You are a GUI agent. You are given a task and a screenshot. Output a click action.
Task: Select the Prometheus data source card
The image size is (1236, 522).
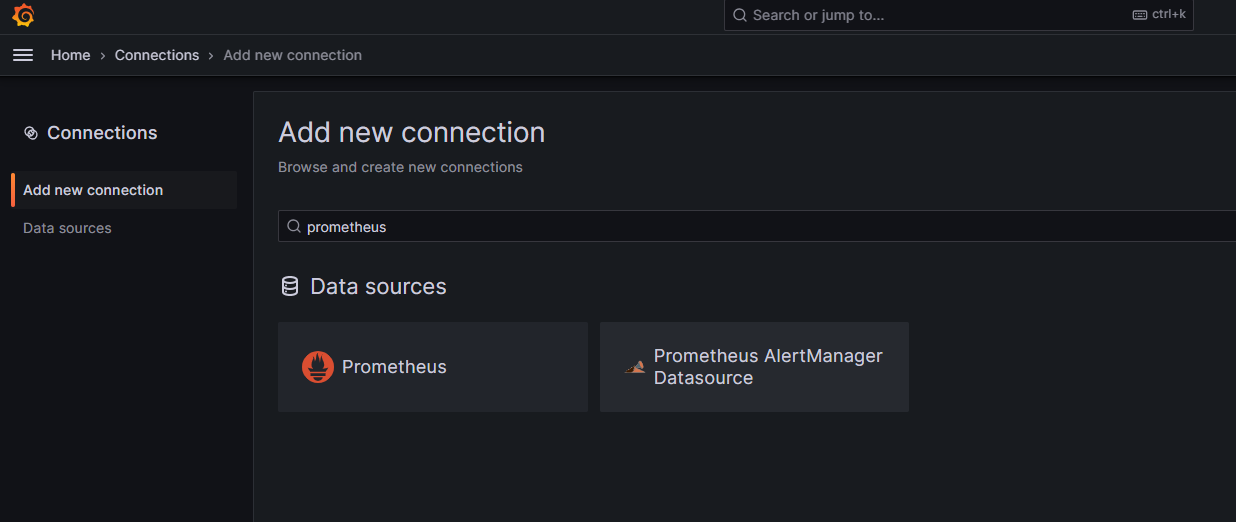[x=432, y=367]
